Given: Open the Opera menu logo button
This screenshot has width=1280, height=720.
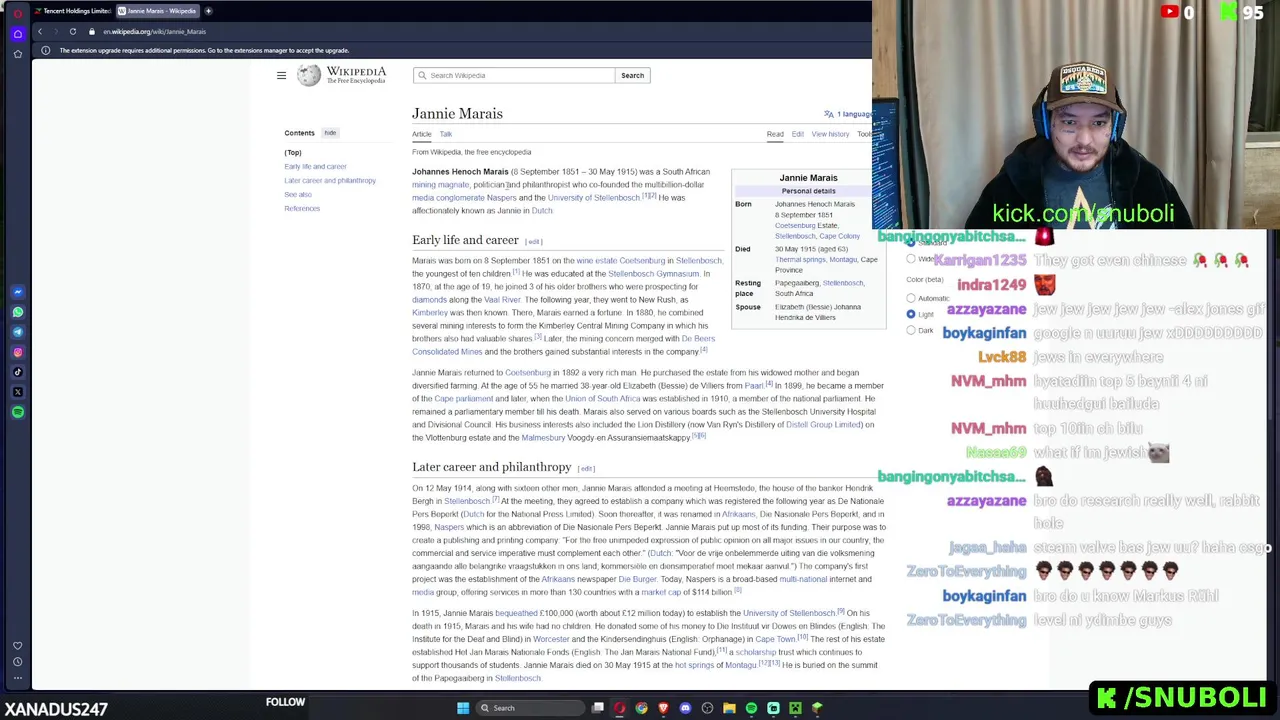Looking at the screenshot, I should [x=18, y=13].
